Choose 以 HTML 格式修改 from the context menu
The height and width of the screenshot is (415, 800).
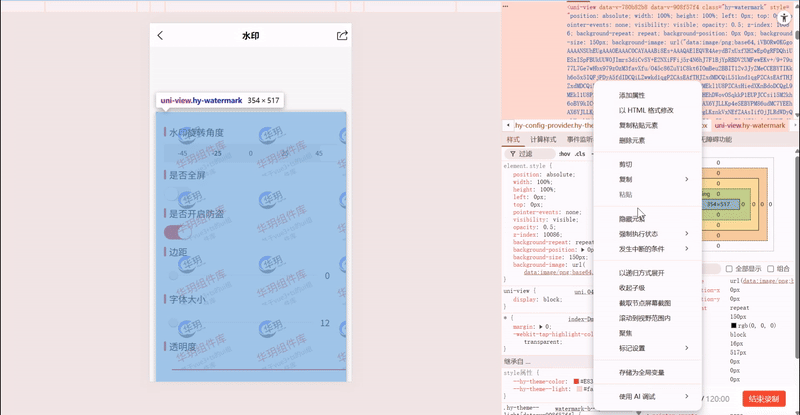[x=648, y=110]
